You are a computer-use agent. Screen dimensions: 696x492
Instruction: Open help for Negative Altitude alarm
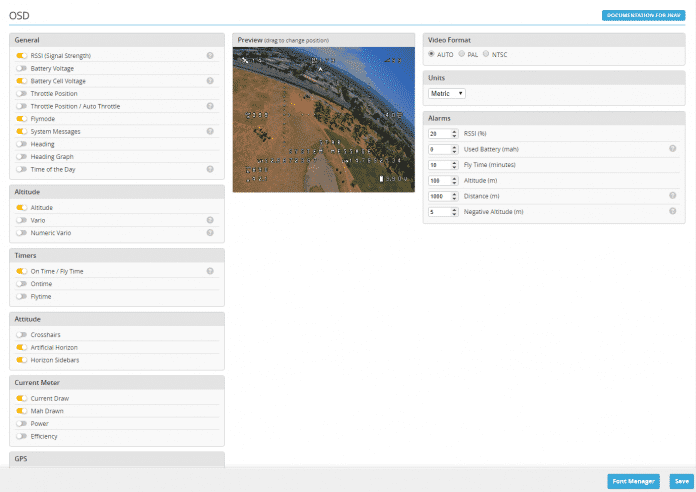[x=673, y=211]
